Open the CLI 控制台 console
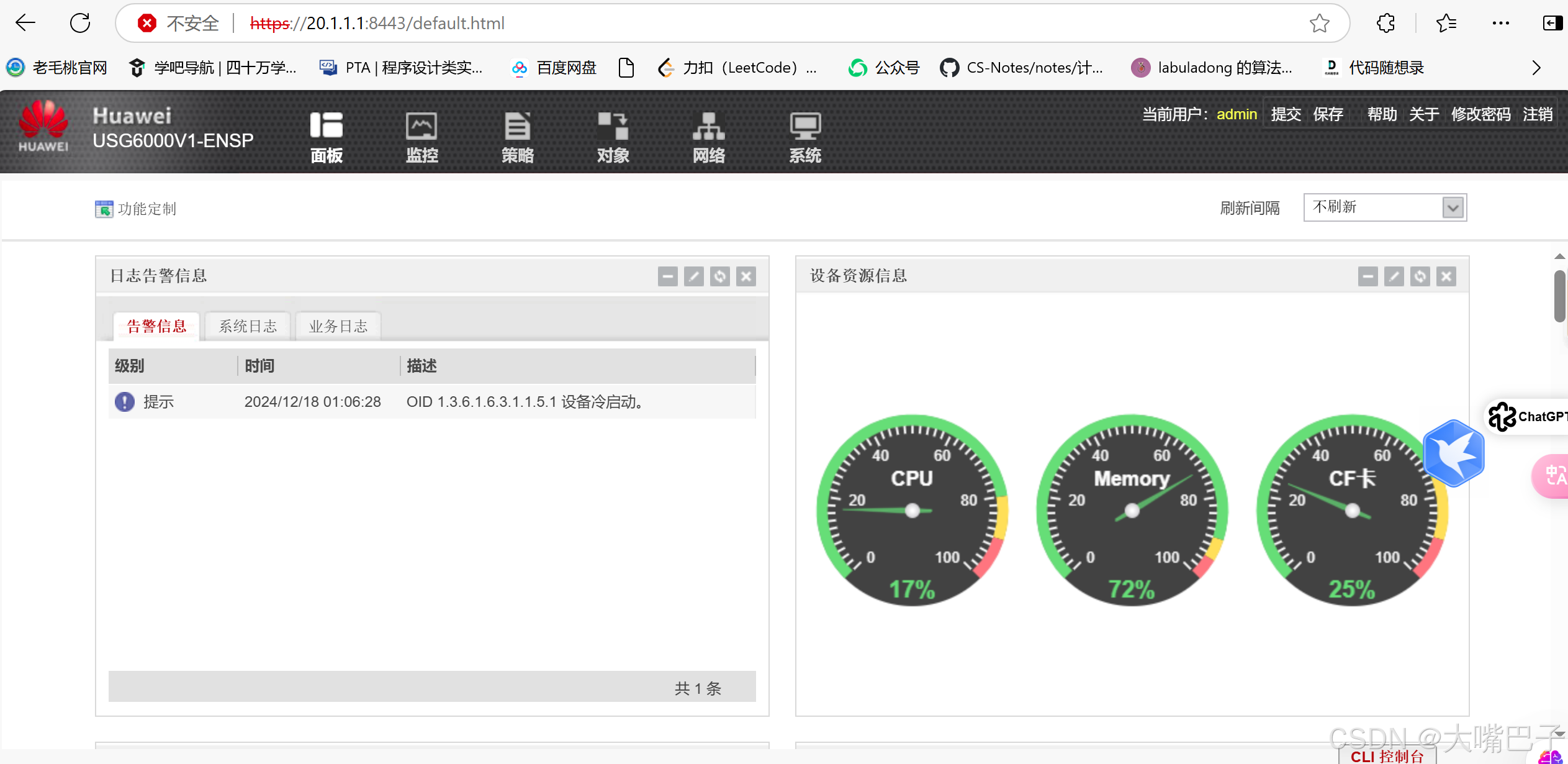Viewport: 1568px width, 764px height. 1389,755
